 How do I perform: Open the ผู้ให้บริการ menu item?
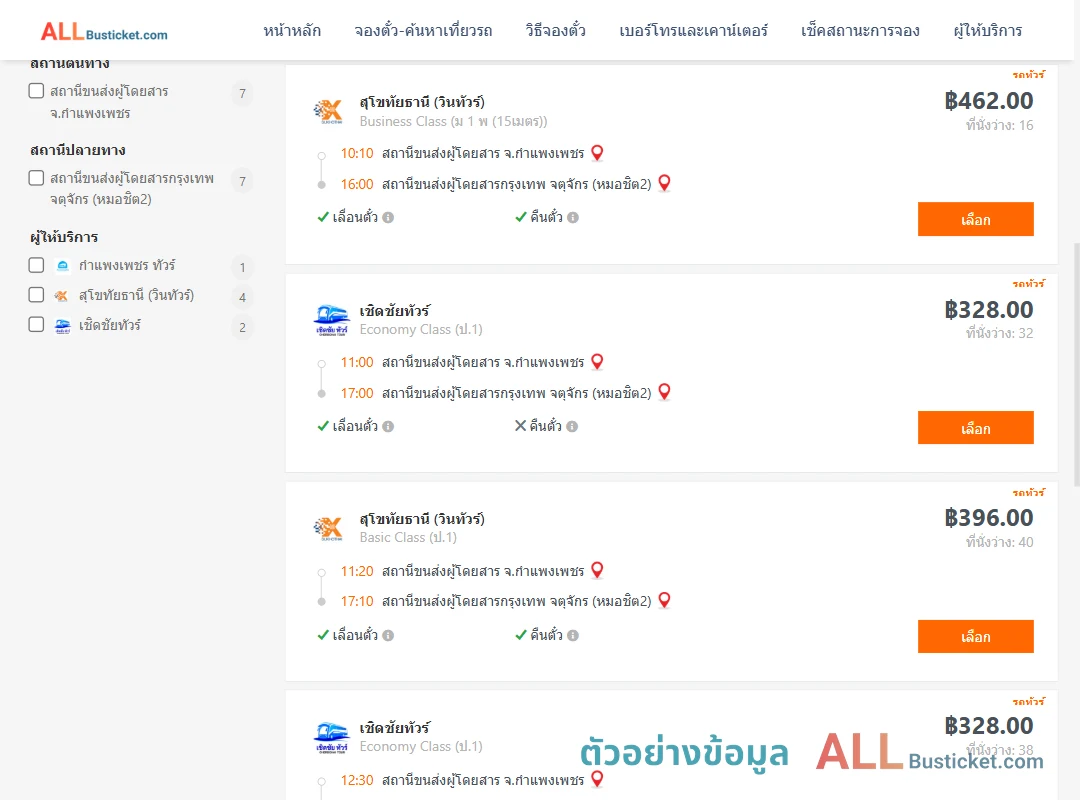987,31
